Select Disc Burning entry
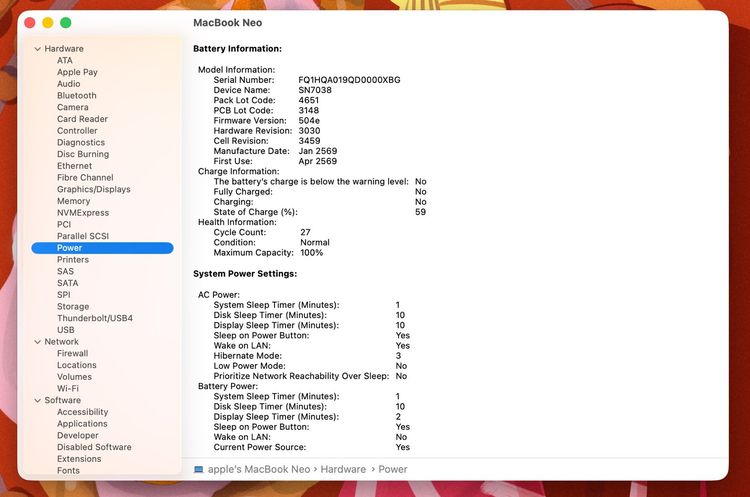 coord(83,154)
